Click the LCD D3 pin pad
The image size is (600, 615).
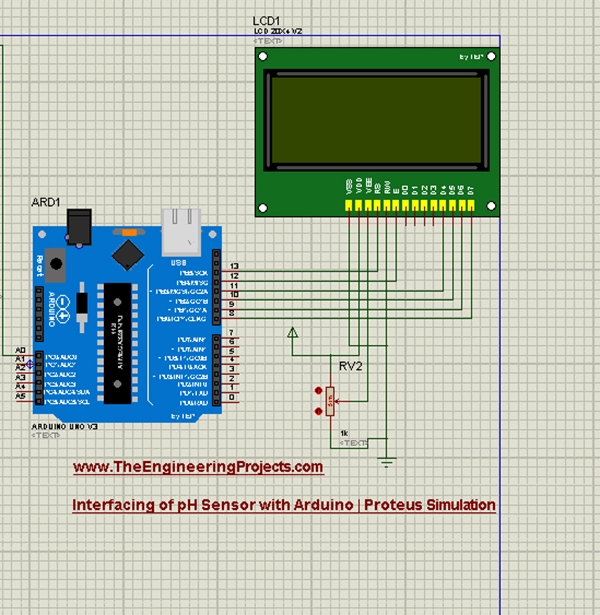pyautogui.click(x=433, y=205)
